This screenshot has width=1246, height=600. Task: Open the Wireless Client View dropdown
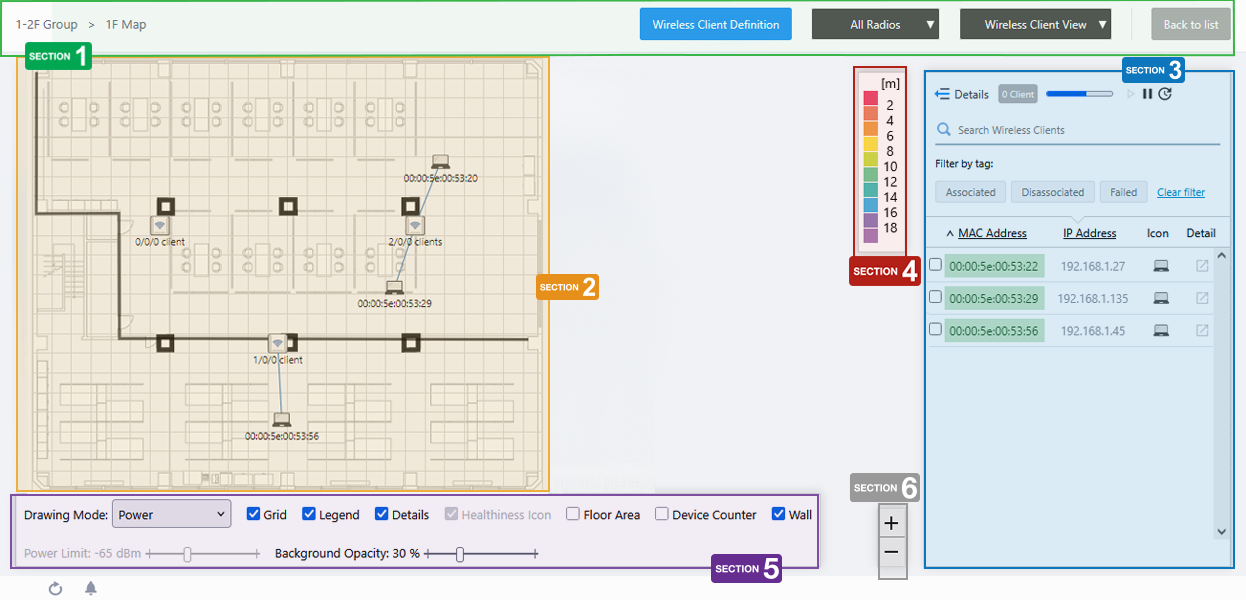click(1035, 25)
